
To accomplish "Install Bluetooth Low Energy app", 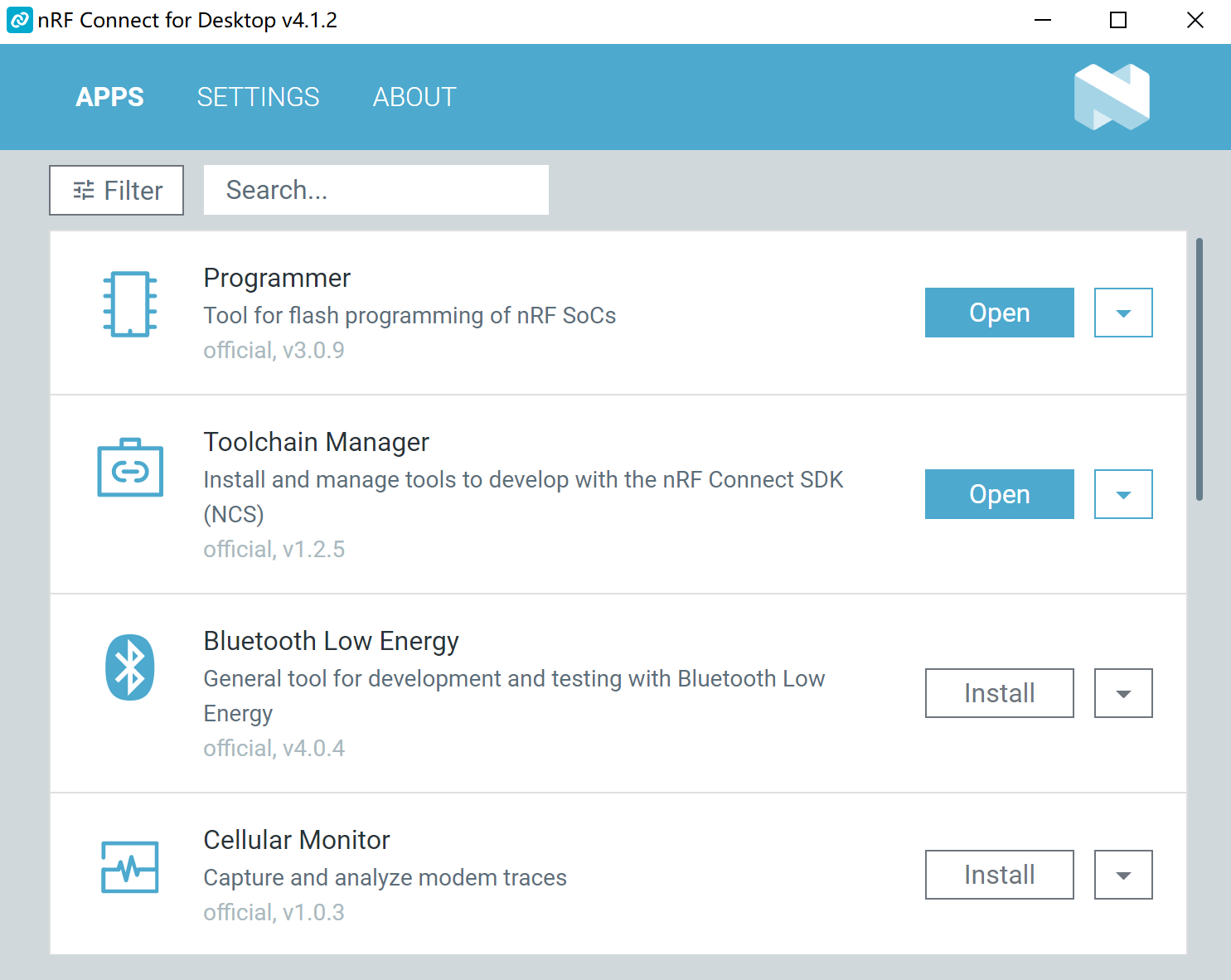I will pyautogui.click(x=1000, y=693).
